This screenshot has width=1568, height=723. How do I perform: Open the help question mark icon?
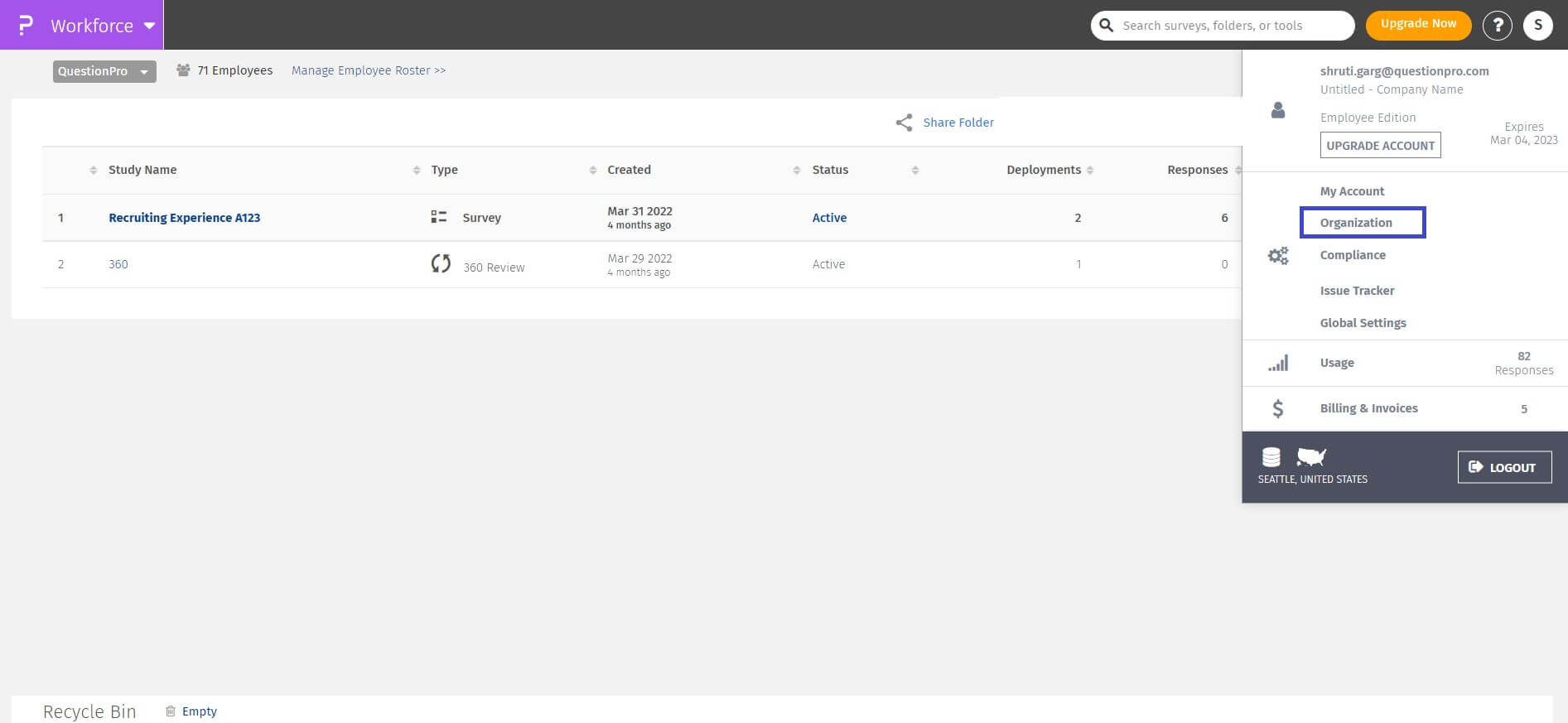point(1497,26)
